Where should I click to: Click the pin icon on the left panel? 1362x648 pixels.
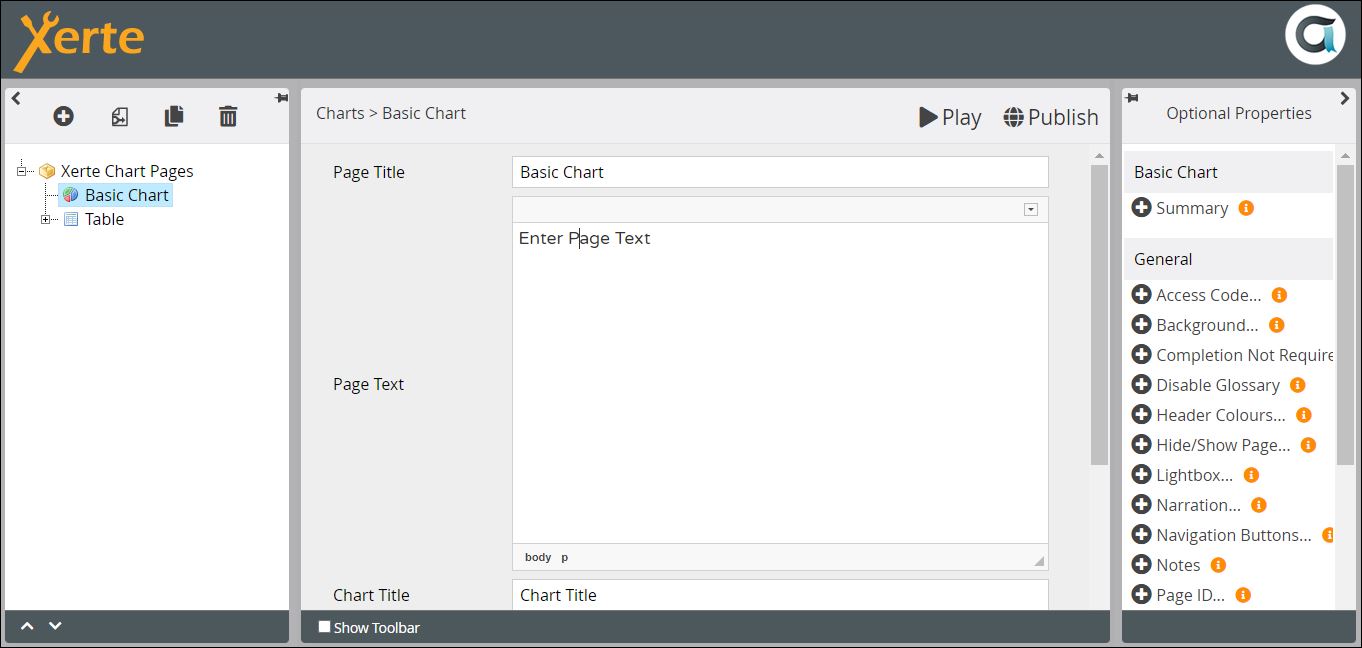281,98
